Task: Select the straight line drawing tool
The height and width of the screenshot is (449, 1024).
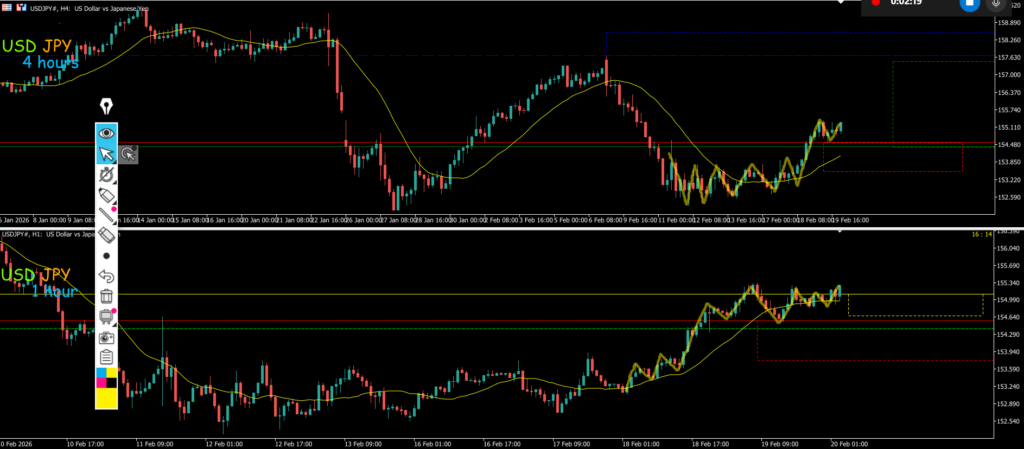Action: [106, 214]
